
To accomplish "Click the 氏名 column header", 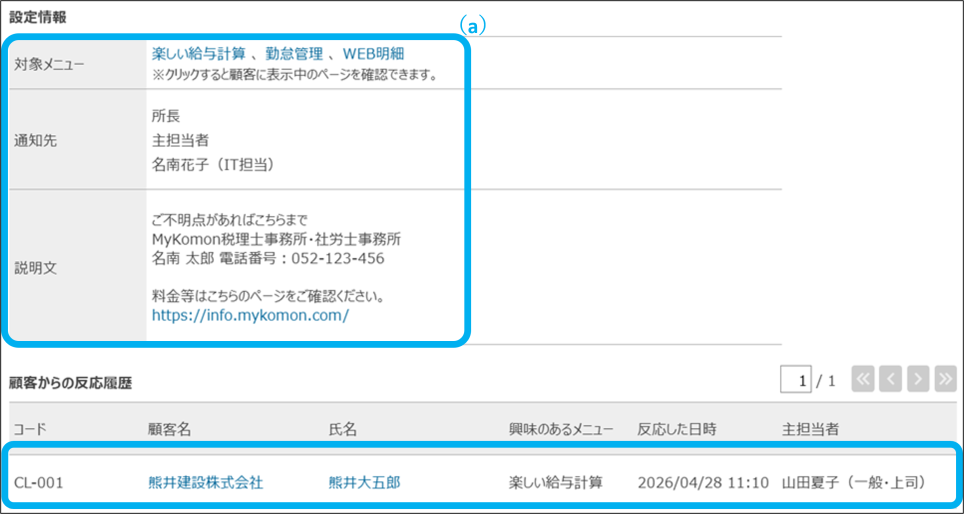I will pyautogui.click(x=343, y=430).
